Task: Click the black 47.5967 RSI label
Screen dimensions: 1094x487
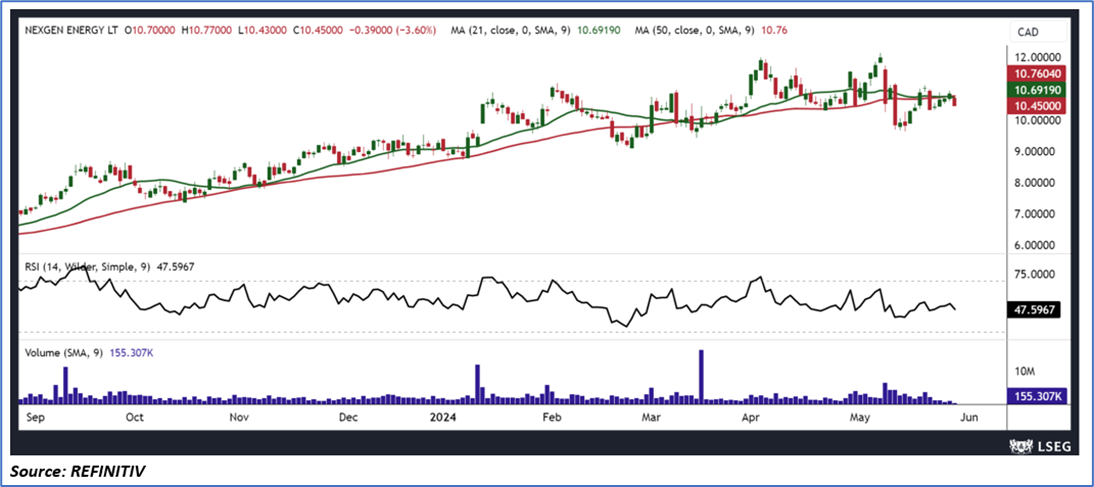Action: [1035, 310]
